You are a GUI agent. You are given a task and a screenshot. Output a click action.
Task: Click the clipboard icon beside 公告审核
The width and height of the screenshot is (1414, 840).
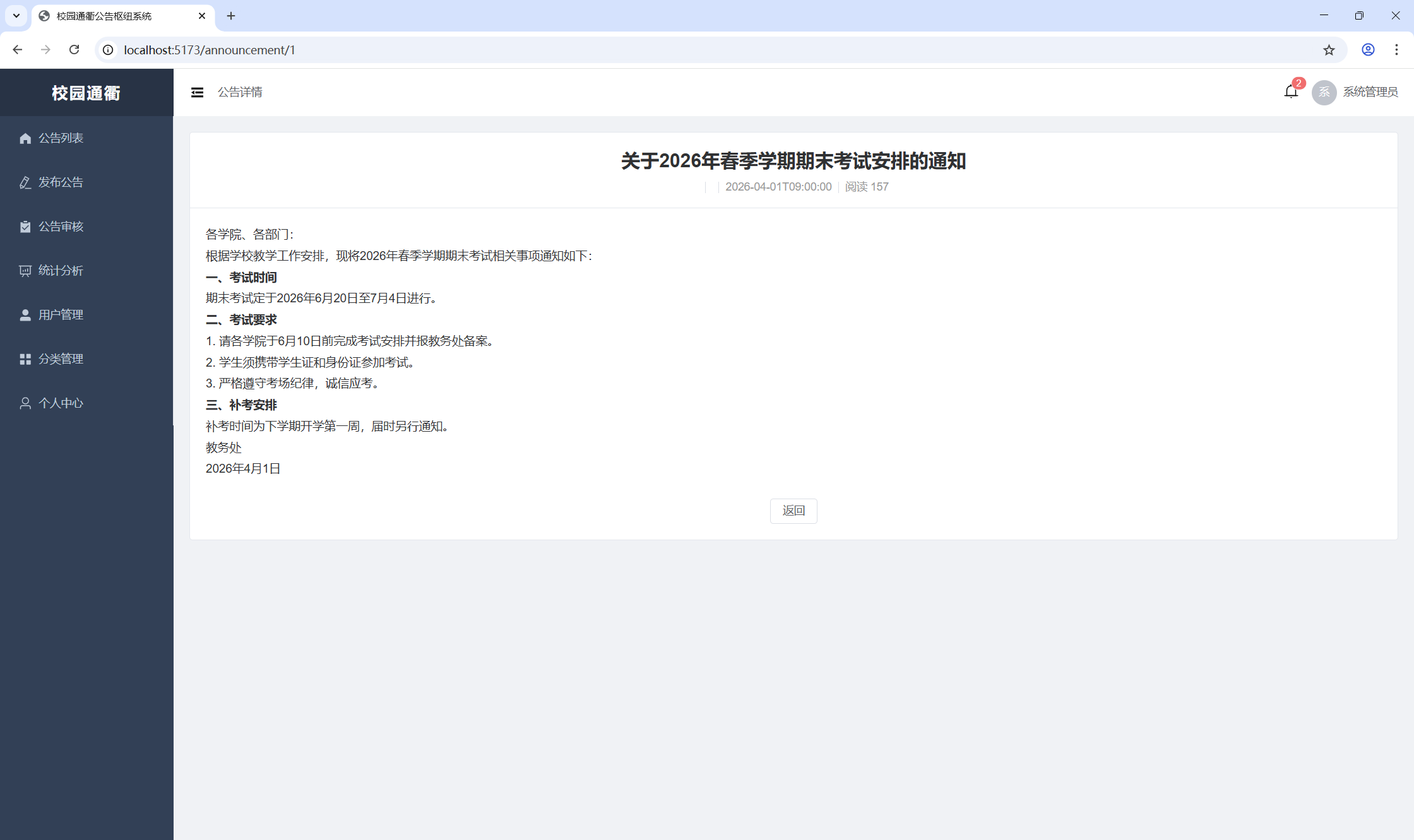[x=25, y=227]
